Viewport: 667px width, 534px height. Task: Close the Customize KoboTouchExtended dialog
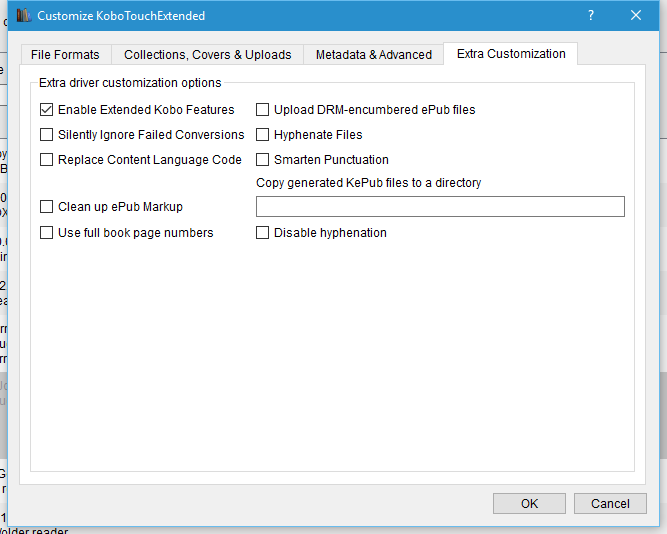(x=636, y=15)
